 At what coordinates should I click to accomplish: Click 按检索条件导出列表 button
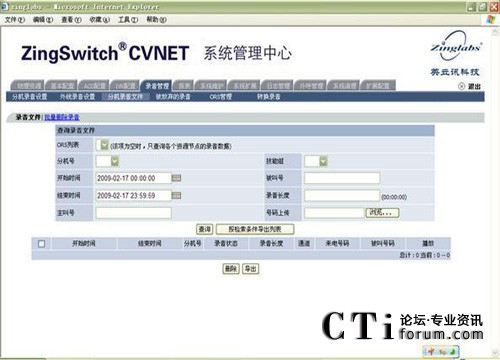click(255, 229)
